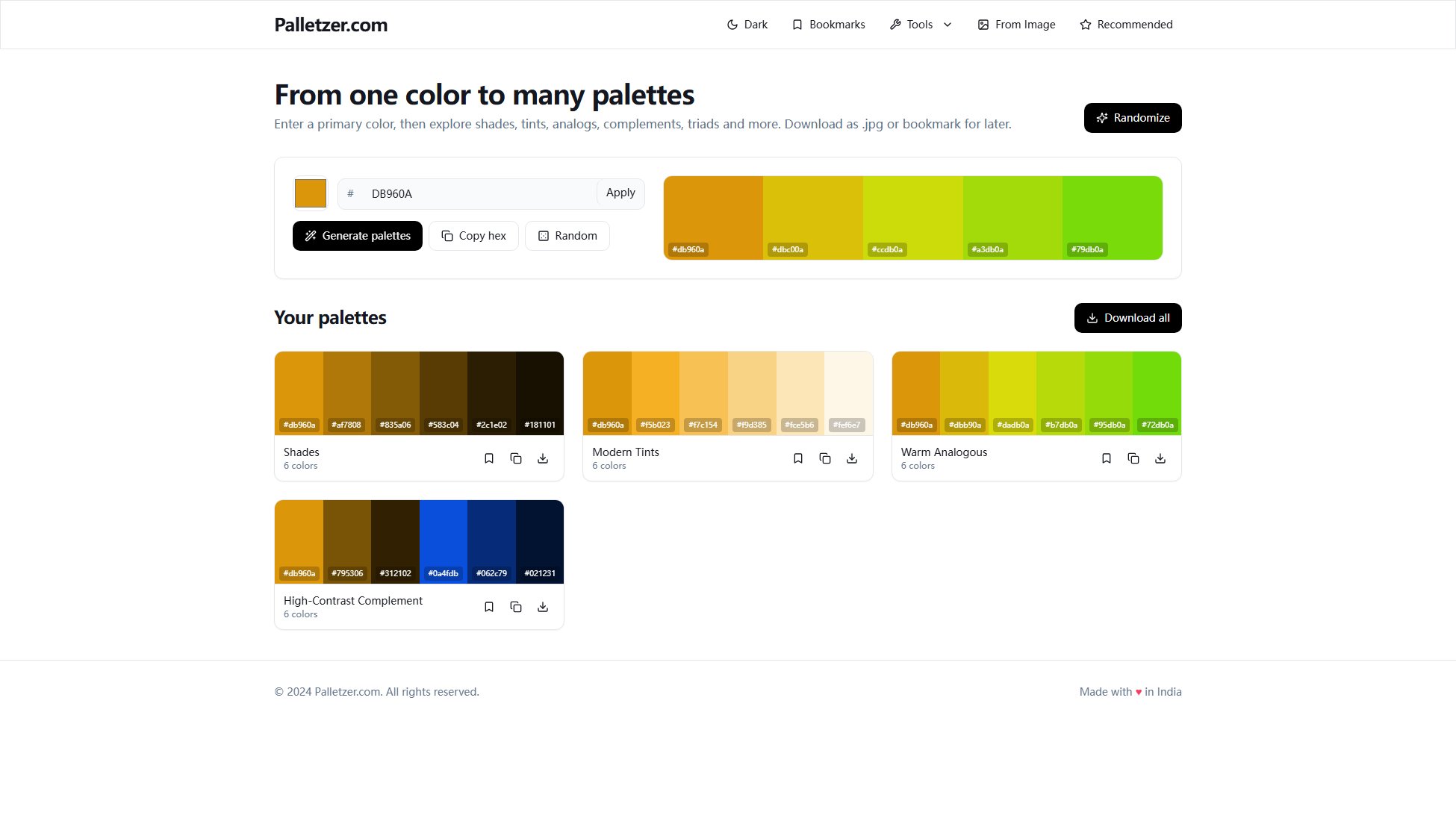Bookmark the Modern Tints palette
The width and height of the screenshot is (1456, 833).
[x=798, y=458]
